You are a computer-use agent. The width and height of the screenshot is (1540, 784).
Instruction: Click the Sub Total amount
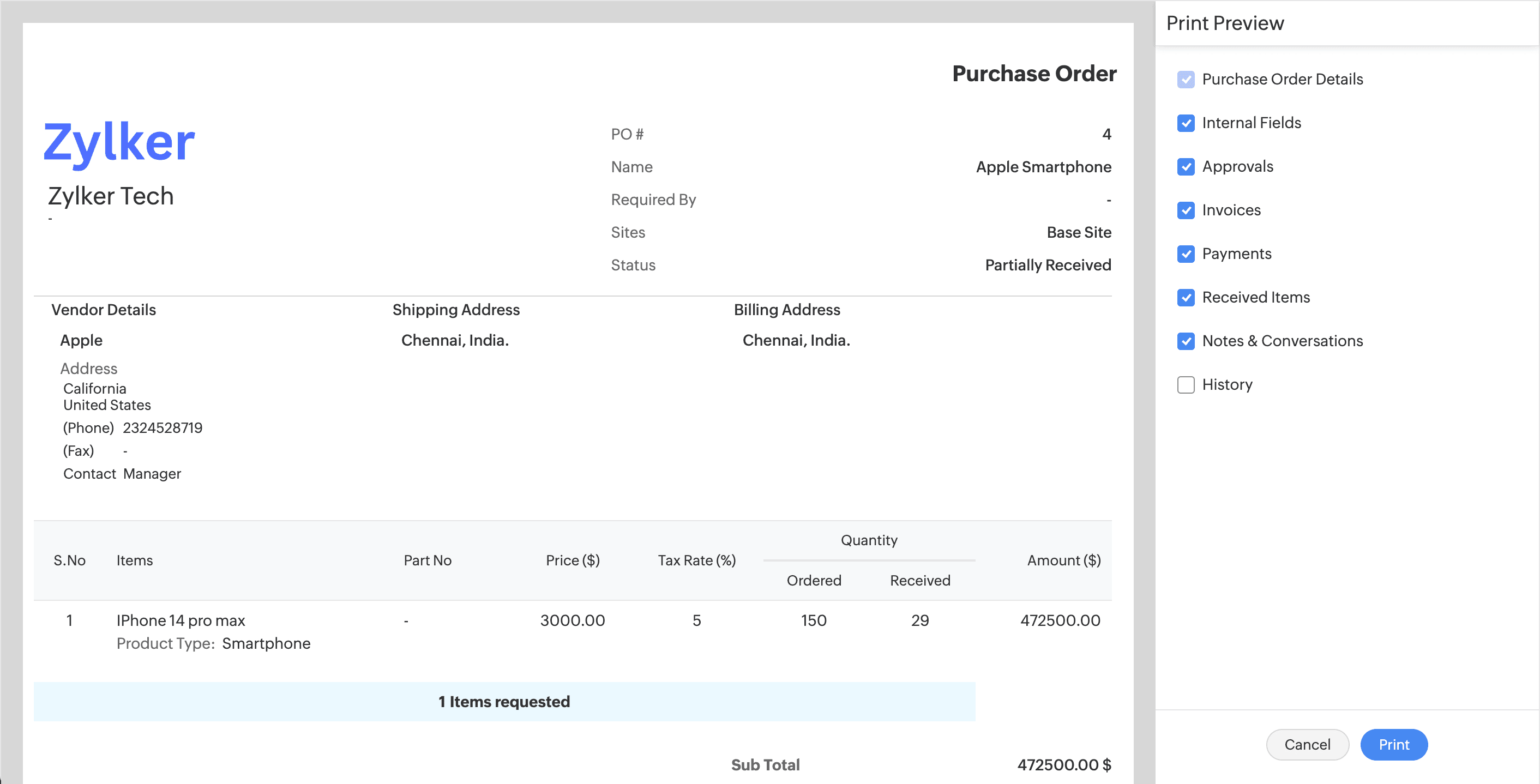click(x=1063, y=765)
